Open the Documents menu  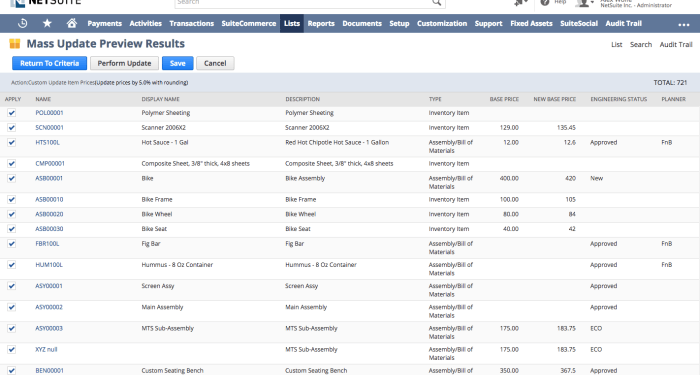(362, 24)
